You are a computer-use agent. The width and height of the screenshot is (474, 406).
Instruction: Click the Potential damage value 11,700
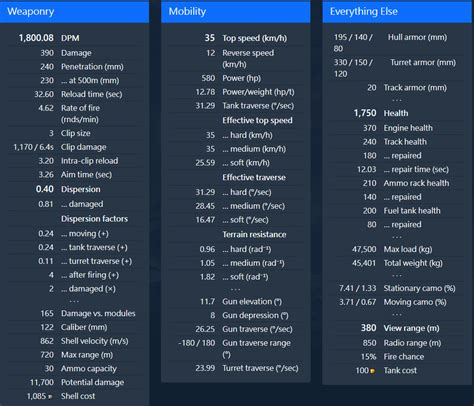pos(42,382)
